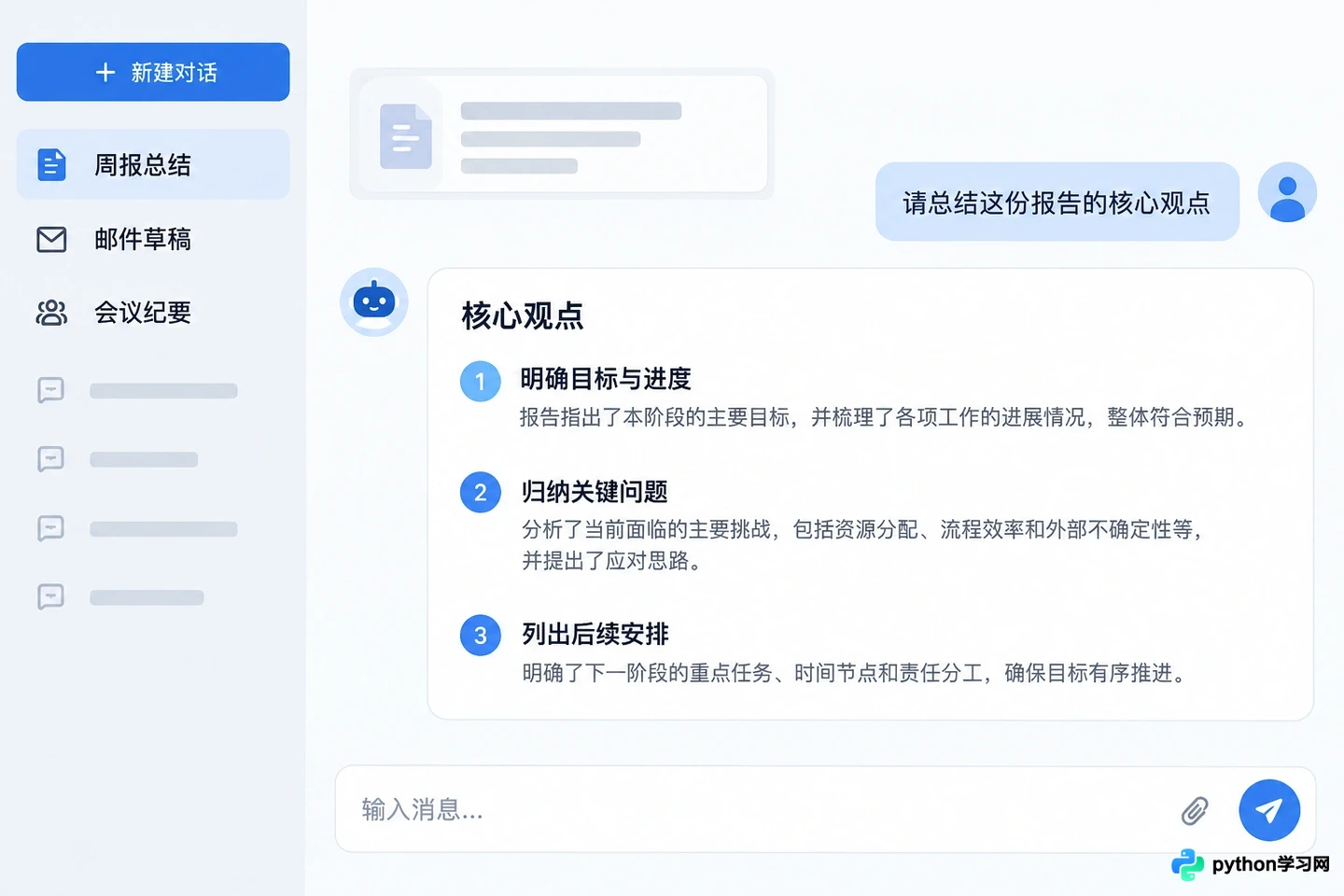Click the paperclip attachment icon
The image size is (1344, 896).
(1195, 810)
